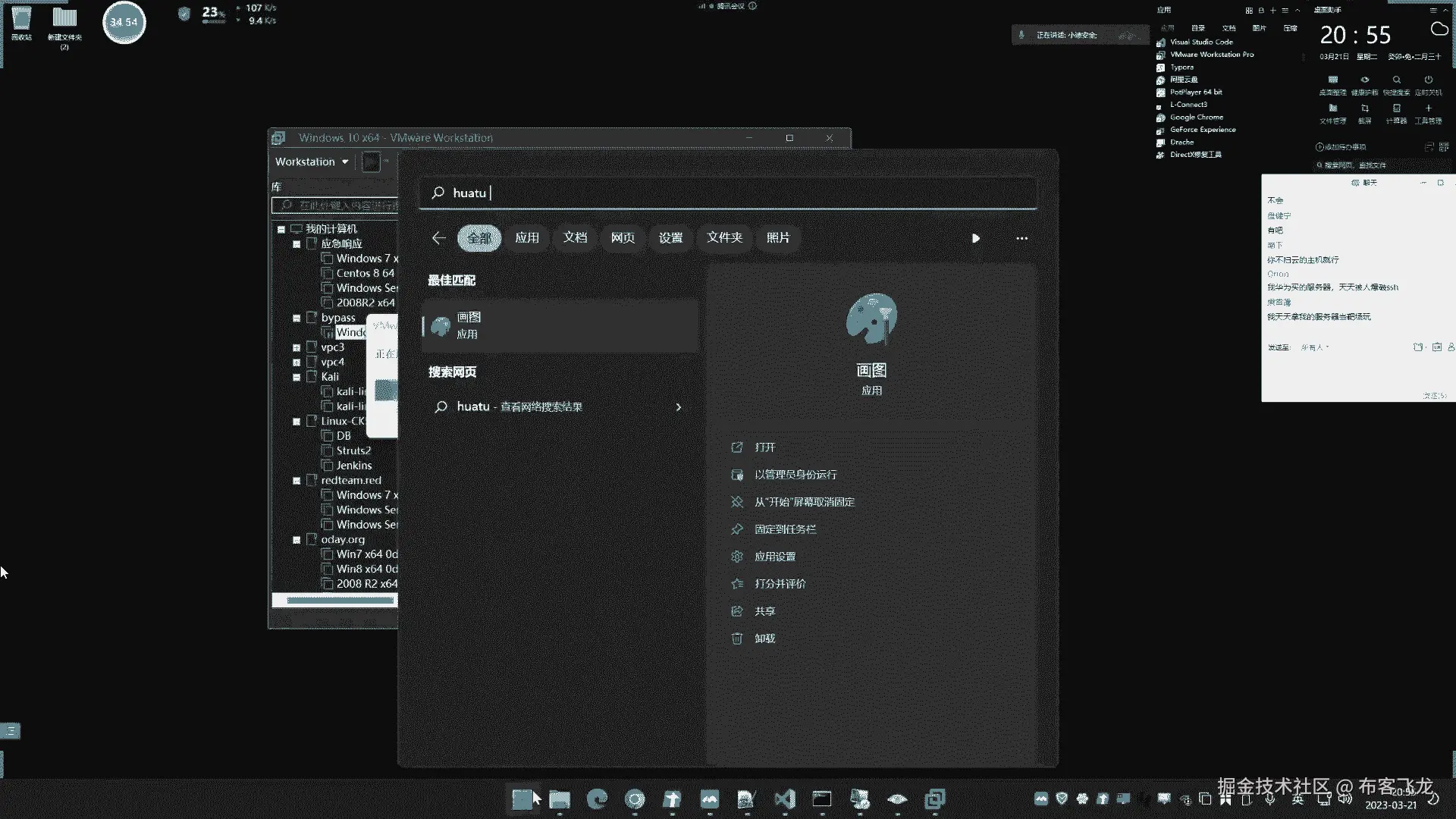Switch to the 文件夹 filter tab
The width and height of the screenshot is (1456, 819).
pos(724,238)
